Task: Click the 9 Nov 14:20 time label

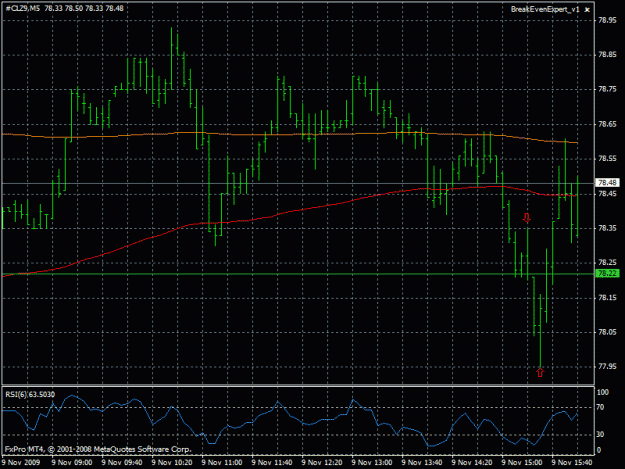Action: 472,462
